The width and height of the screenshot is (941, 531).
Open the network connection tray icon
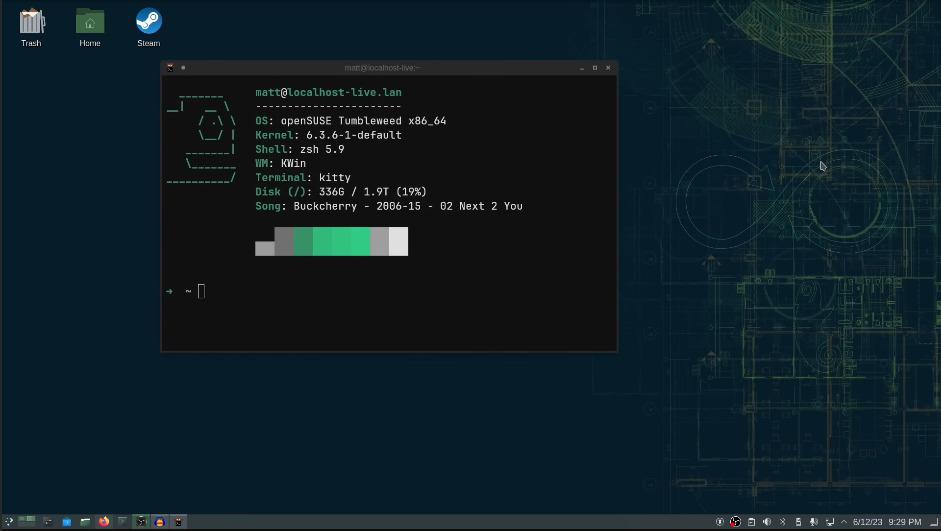coord(831,522)
